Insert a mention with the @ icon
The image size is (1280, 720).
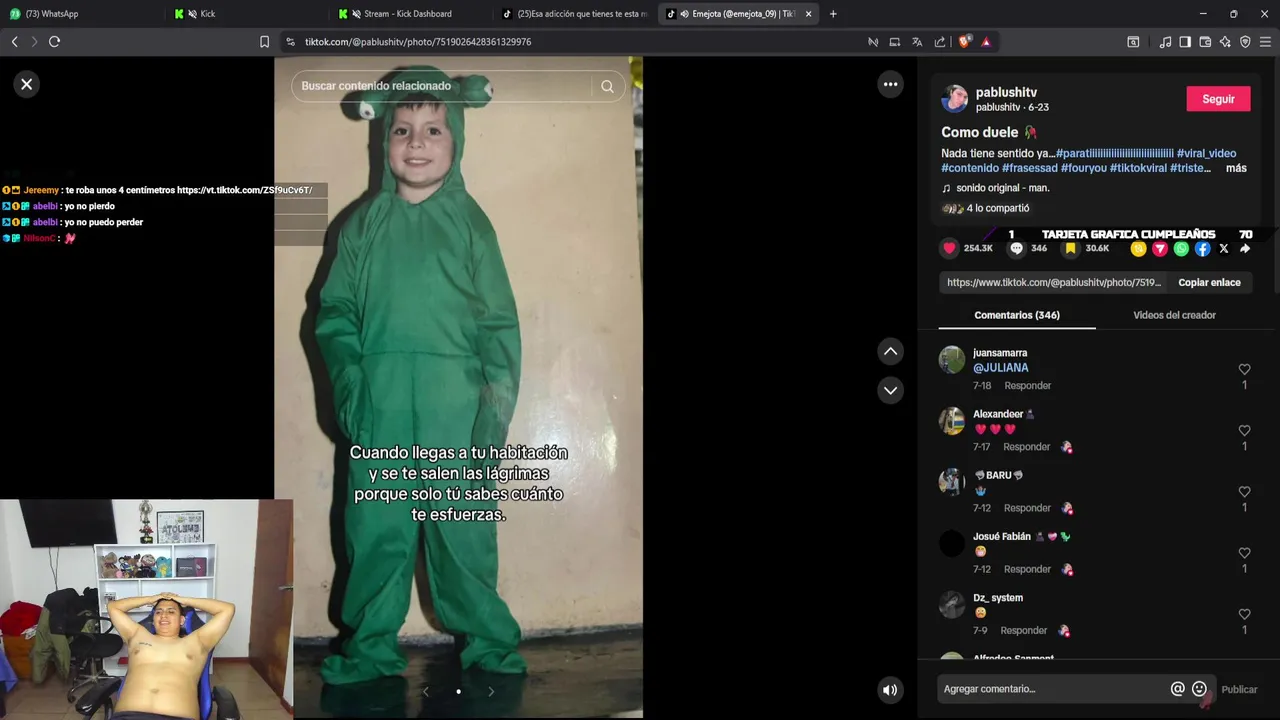1177,689
